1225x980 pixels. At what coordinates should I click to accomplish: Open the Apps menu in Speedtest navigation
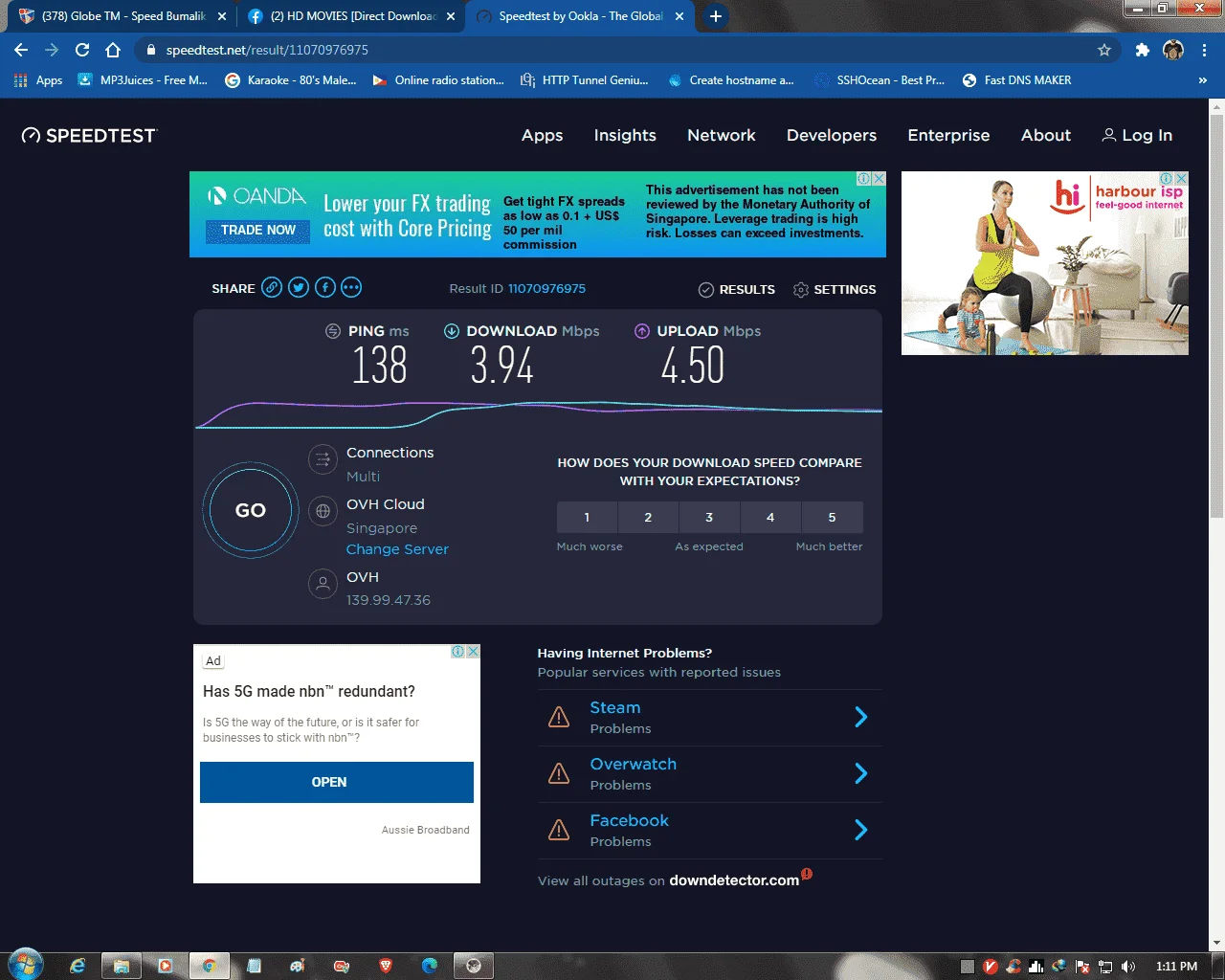[542, 136]
